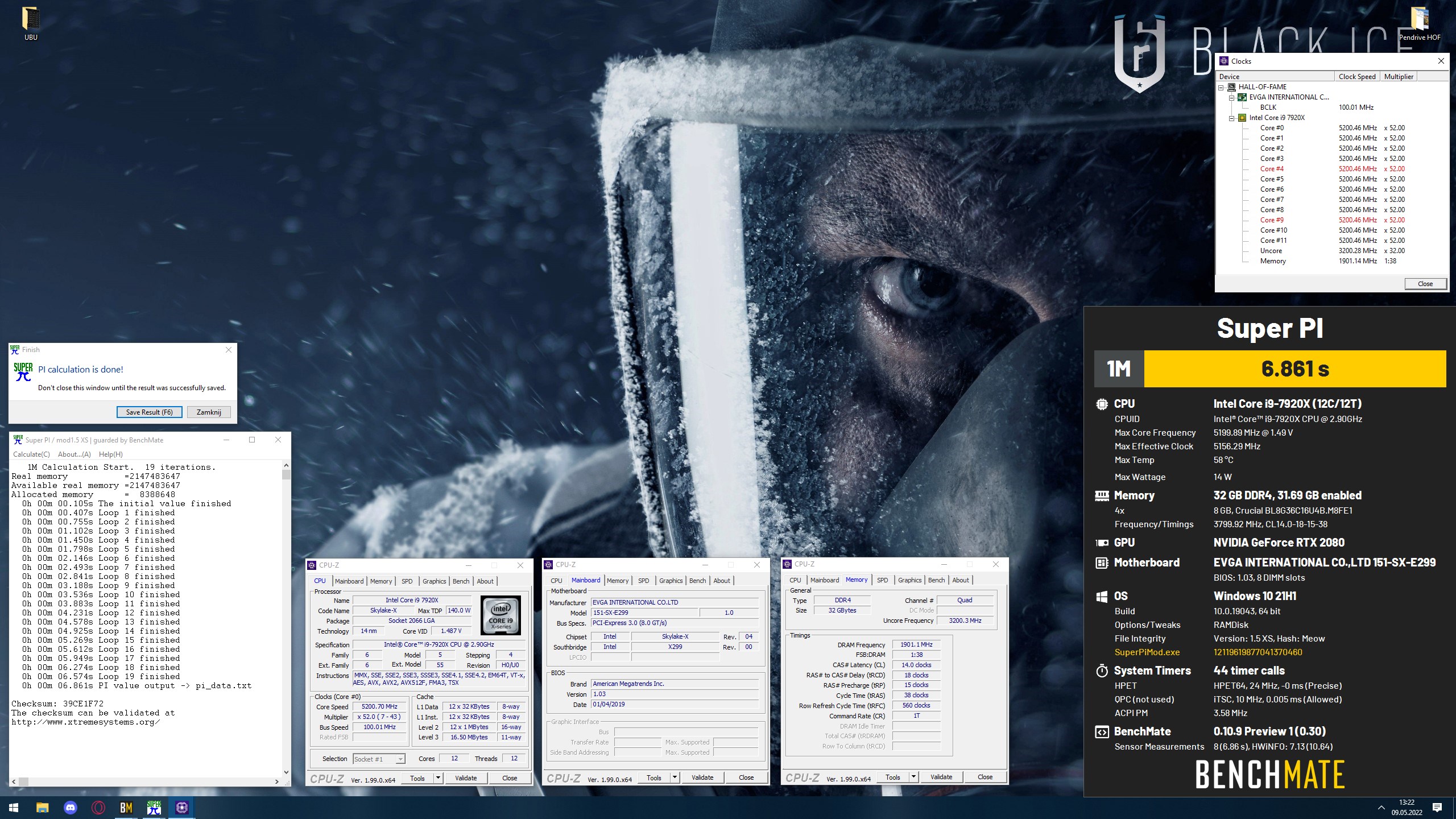The image size is (1456, 819).
Task: Click the Super PI scrollbar up arrow
Action: [x=286, y=465]
